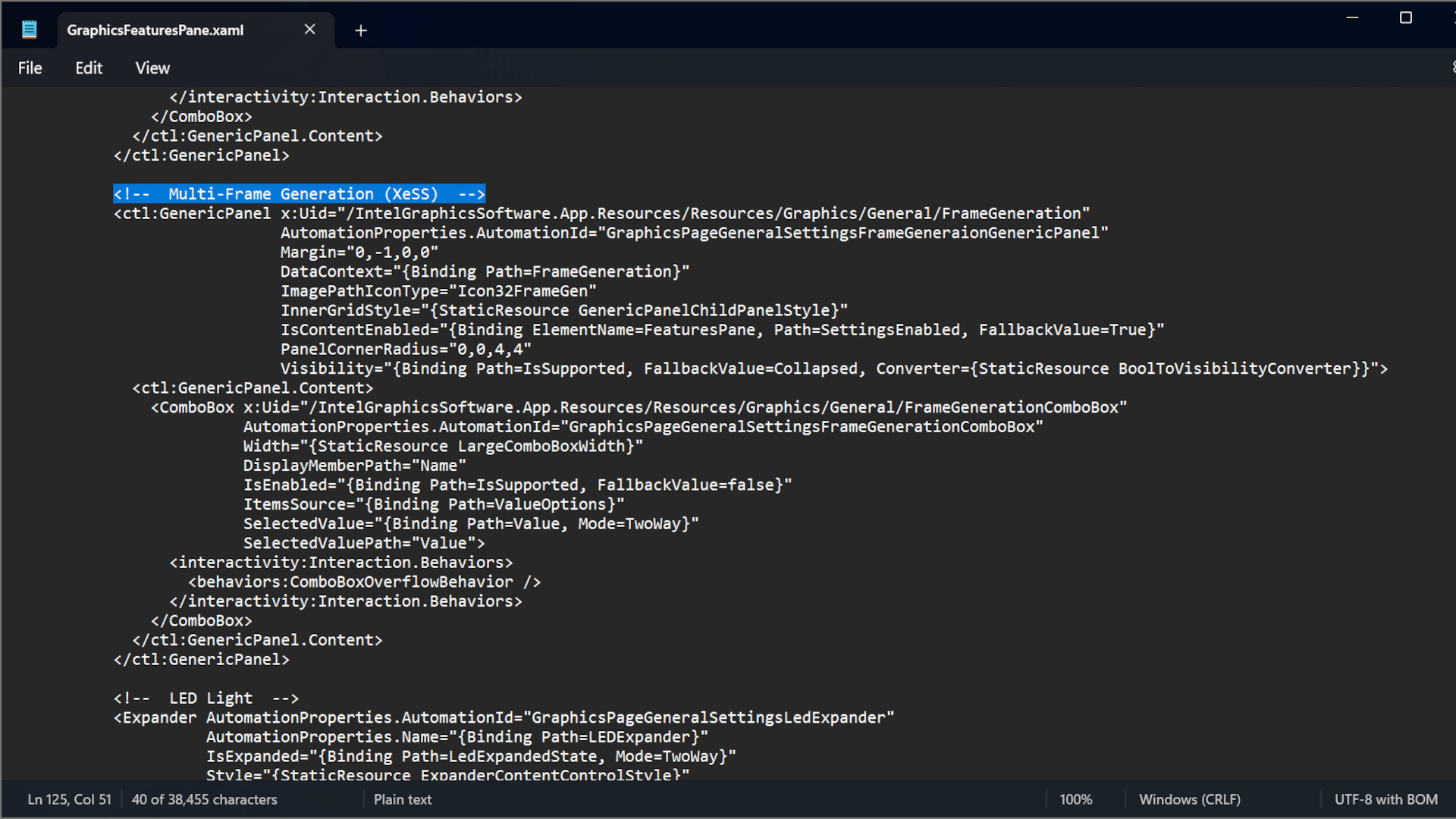Click the plus icon to open a new tab
This screenshot has height=819, width=1456.
coord(361,30)
